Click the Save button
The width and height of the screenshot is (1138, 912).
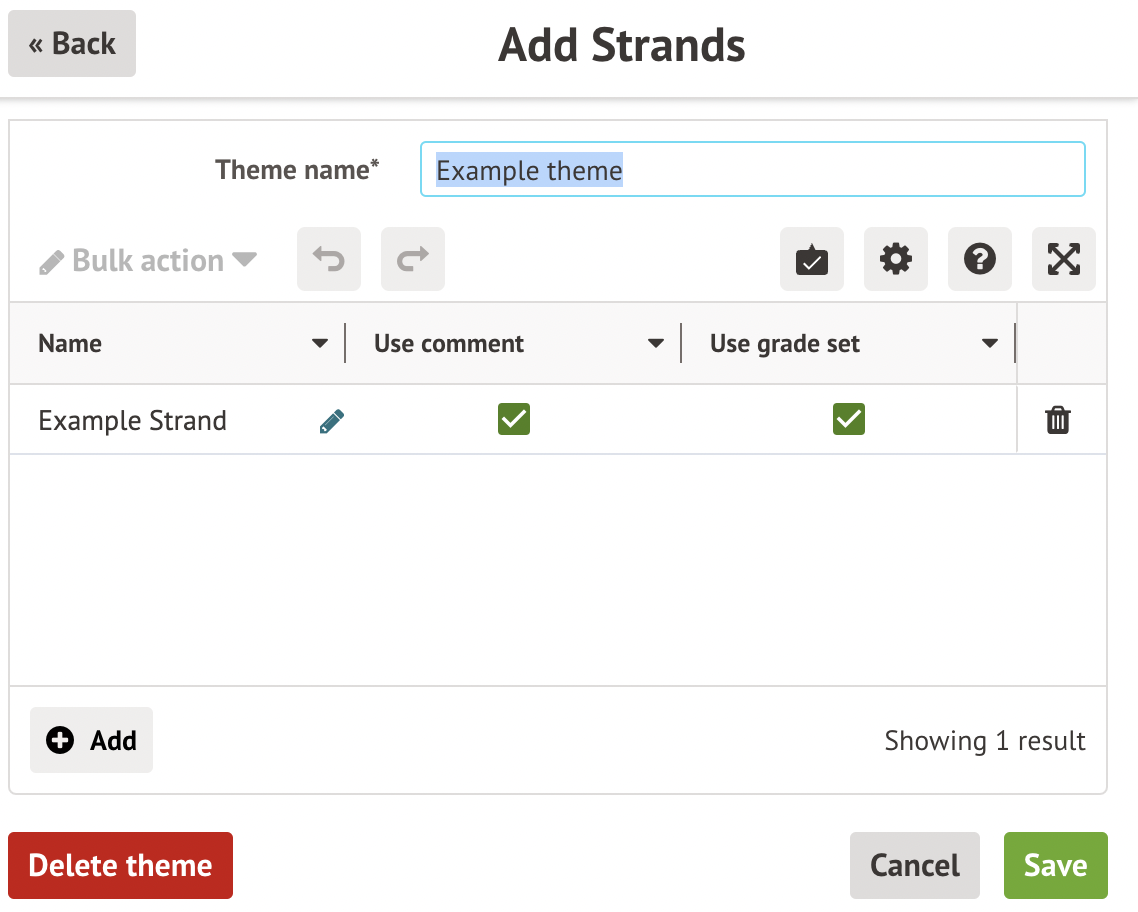click(x=1055, y=865)
